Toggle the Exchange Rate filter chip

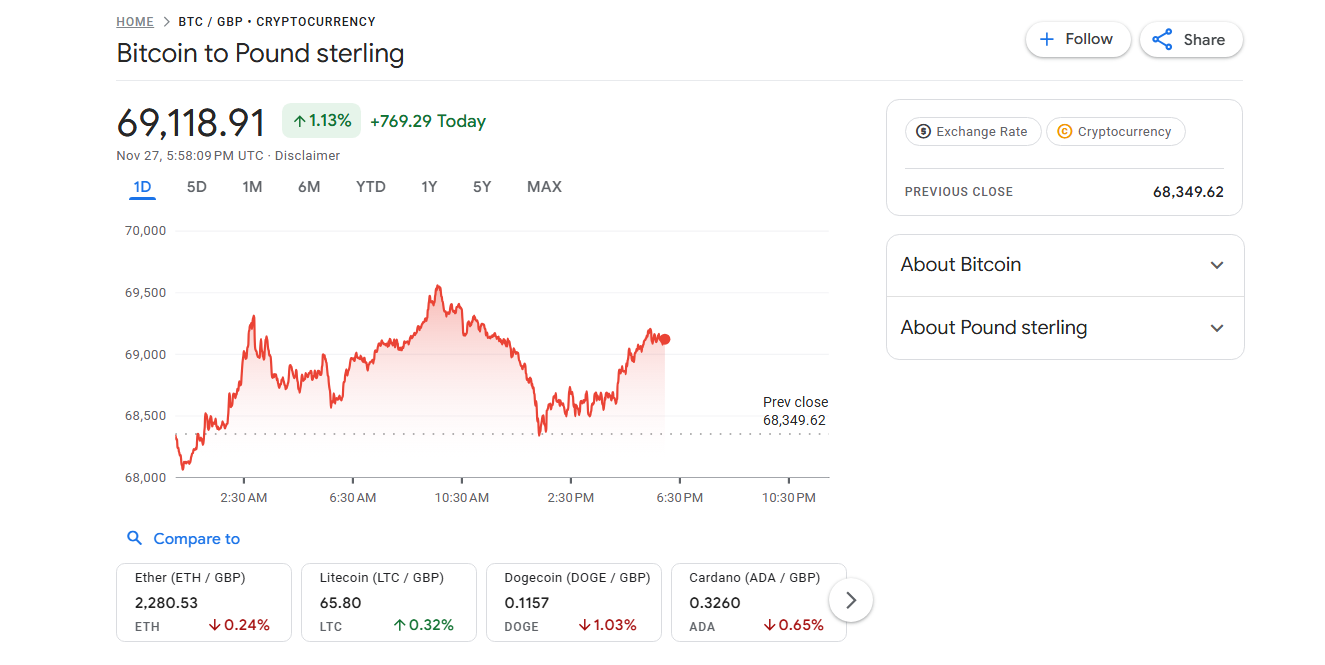972,131
